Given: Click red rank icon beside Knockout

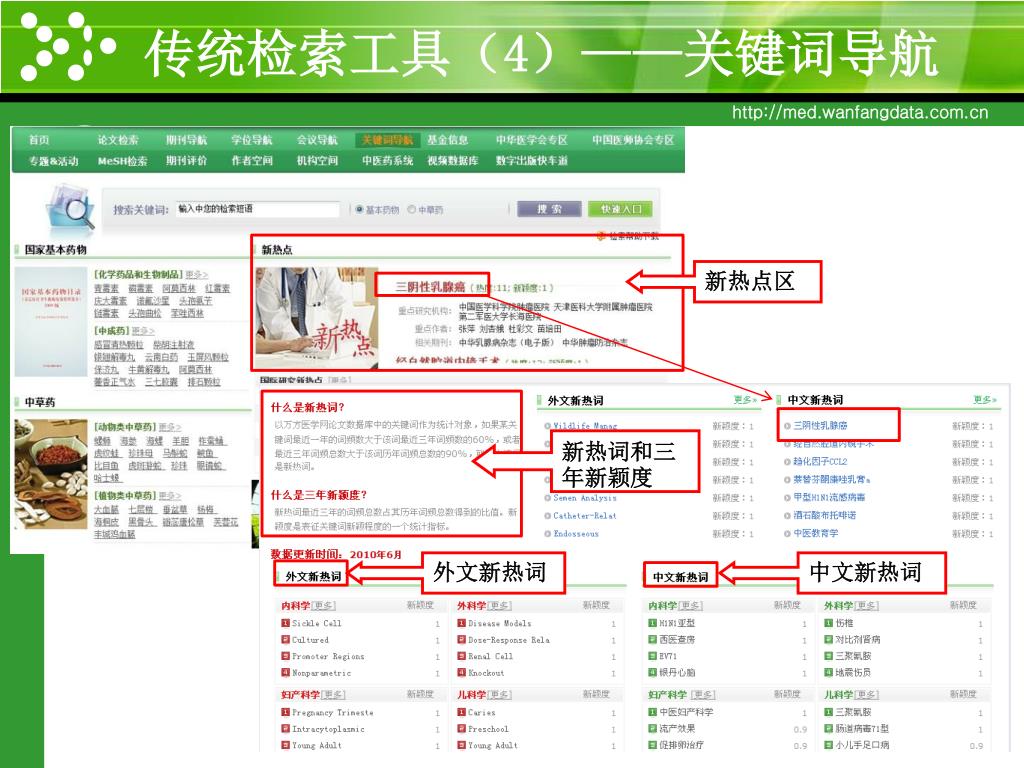Looking at the screenshot, I should point(462,672).
